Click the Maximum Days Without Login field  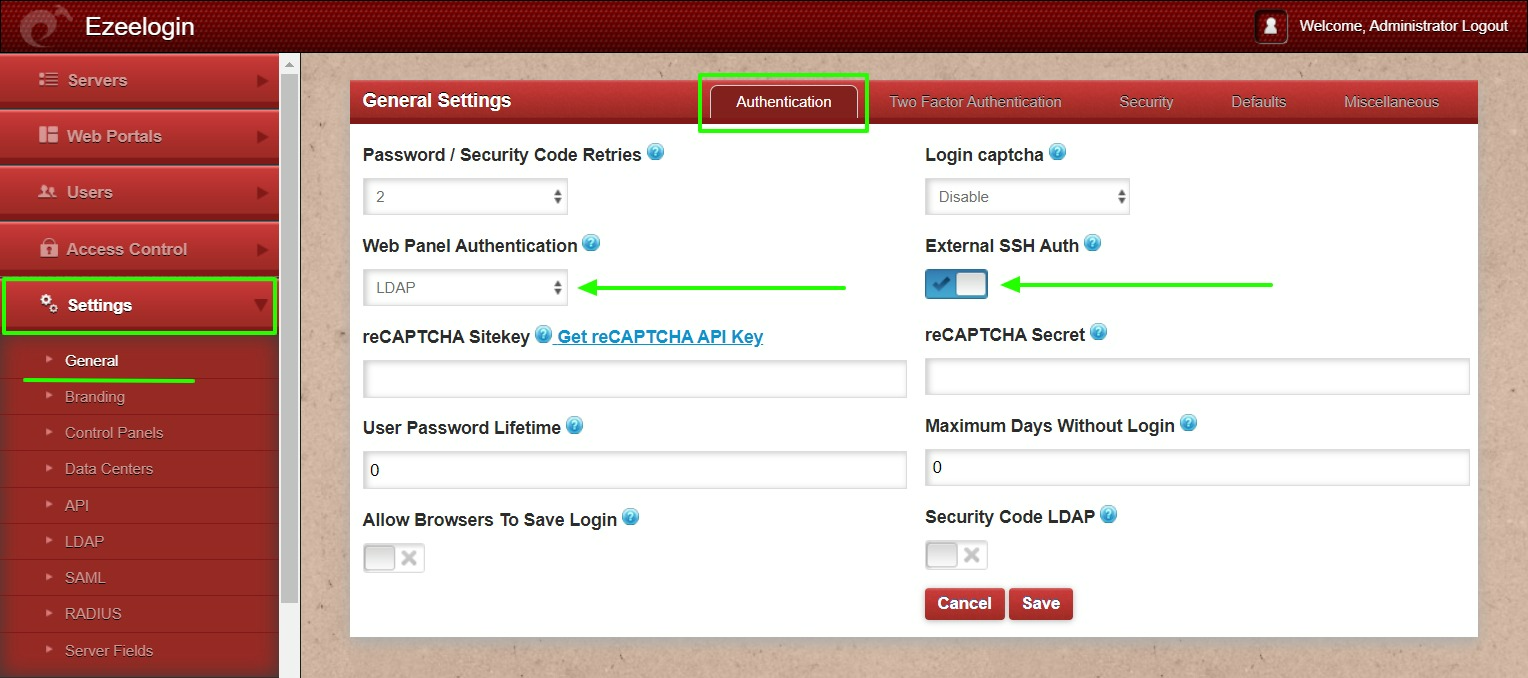(x=1197, y=467)
